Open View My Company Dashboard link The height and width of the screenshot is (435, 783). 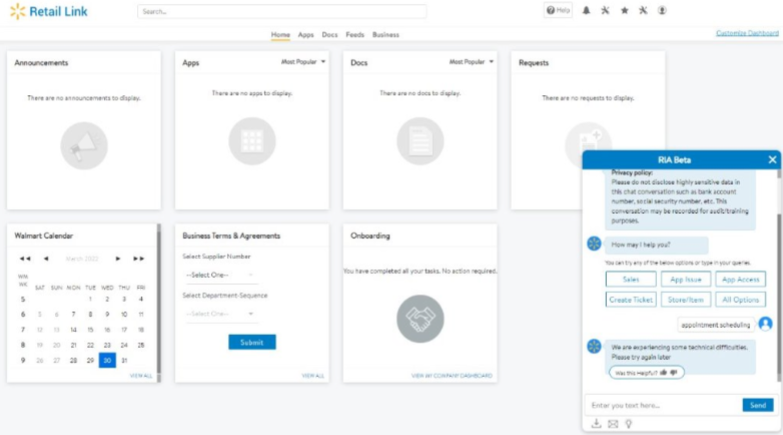tap(451, 376)
